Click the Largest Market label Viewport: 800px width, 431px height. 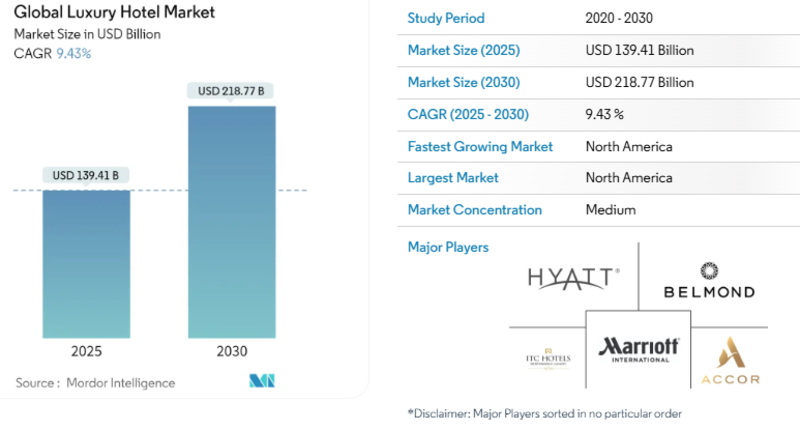tap(453, 178)
